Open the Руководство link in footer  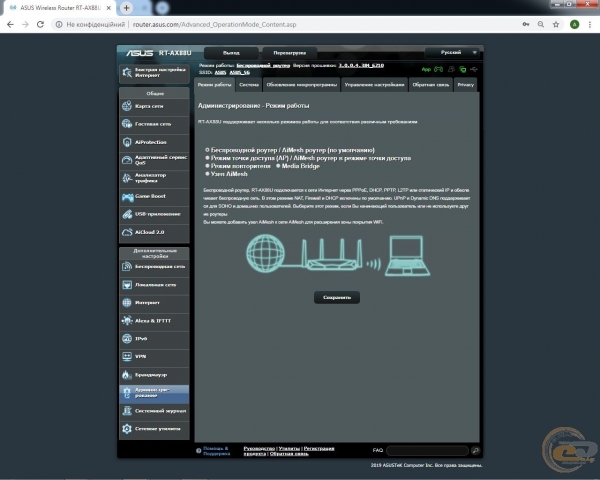(259, 448)
